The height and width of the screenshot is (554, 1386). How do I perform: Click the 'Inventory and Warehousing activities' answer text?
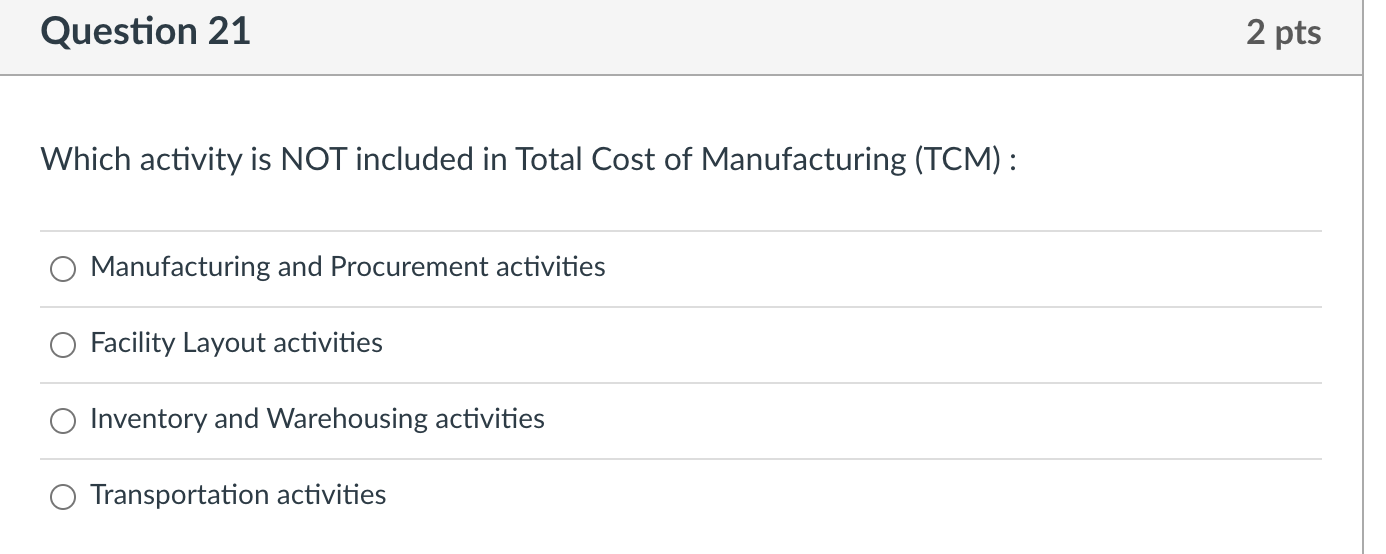318,418
